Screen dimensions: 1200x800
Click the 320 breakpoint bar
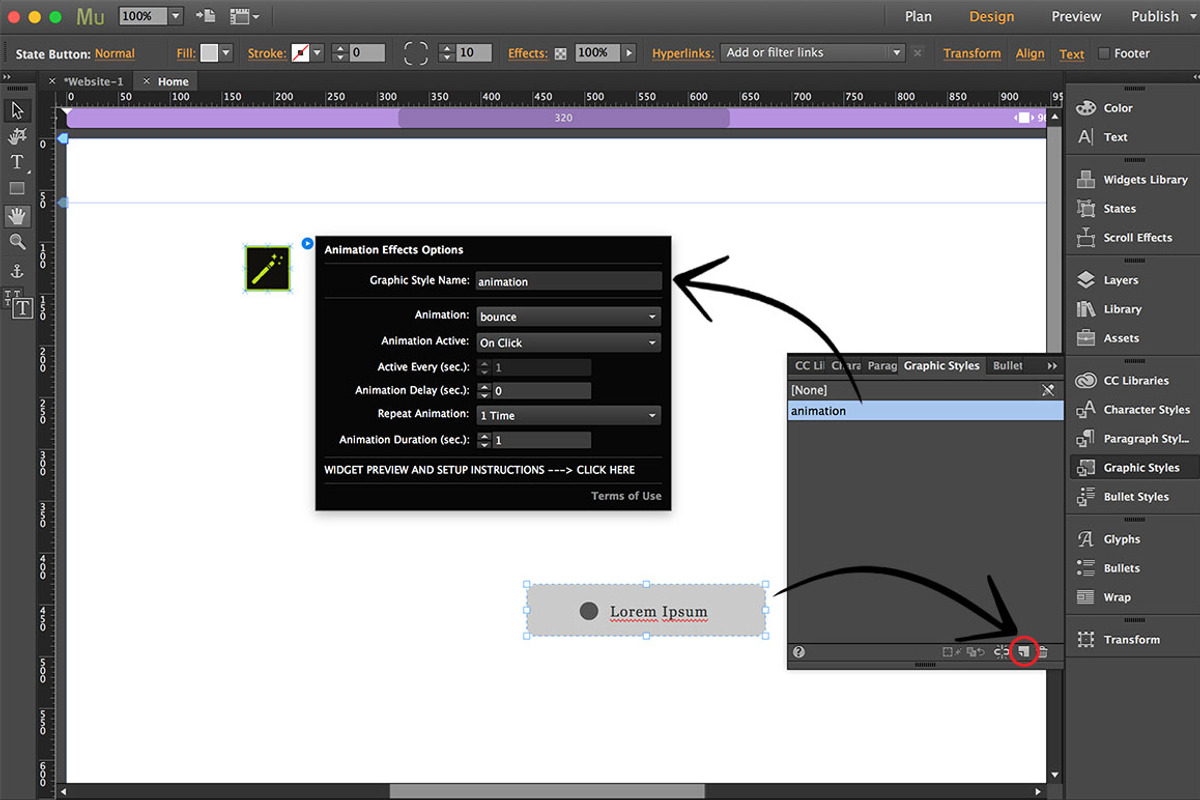pos(564,118)
